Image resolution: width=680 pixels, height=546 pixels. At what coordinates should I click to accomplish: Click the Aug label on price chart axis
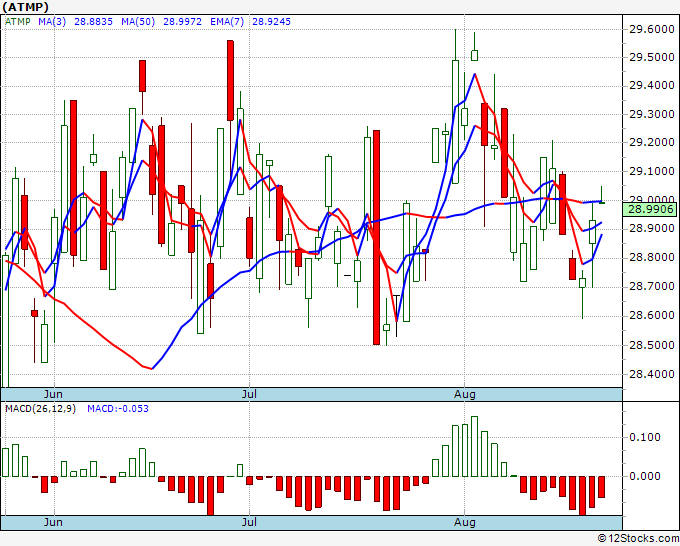[464, 394]
